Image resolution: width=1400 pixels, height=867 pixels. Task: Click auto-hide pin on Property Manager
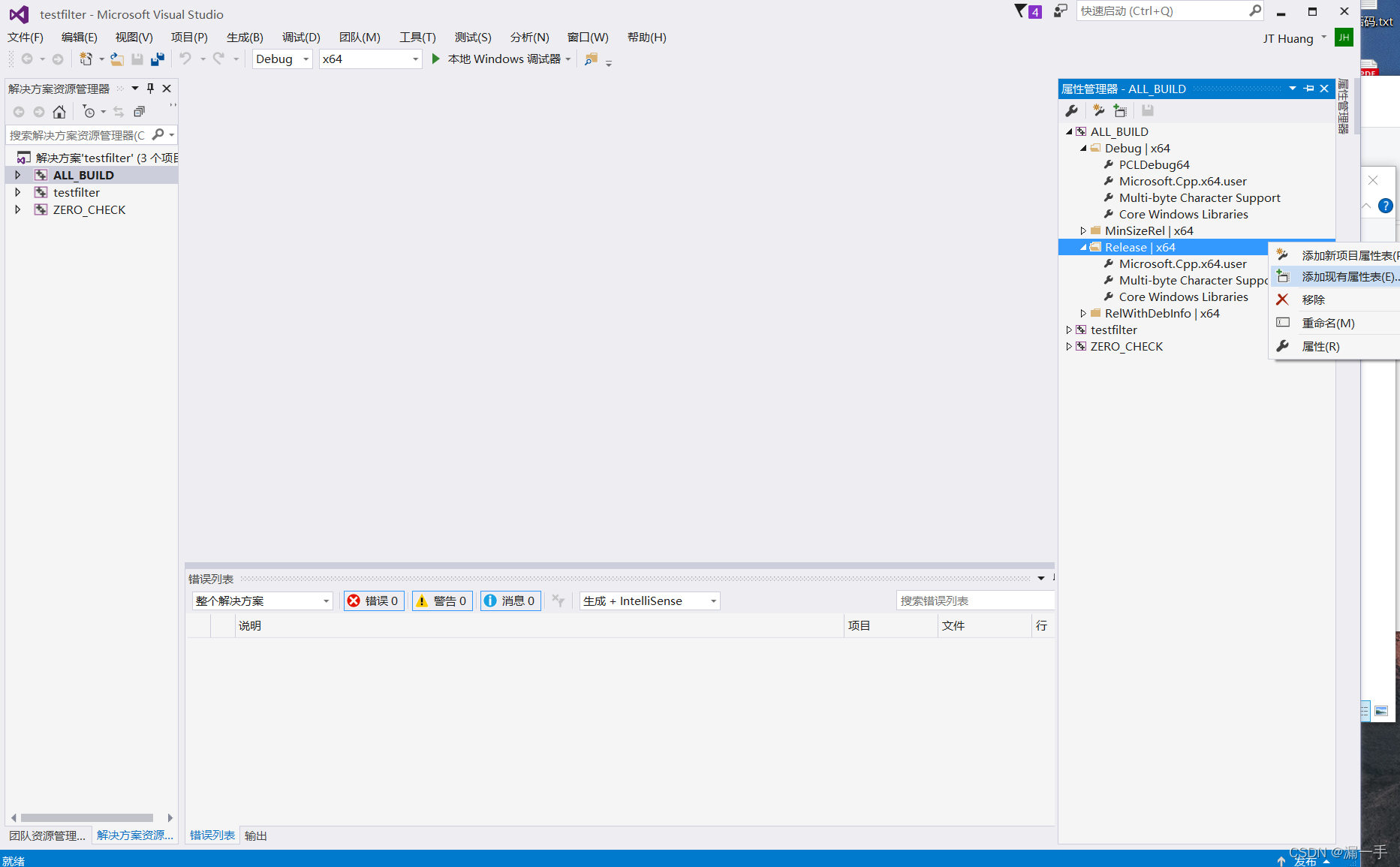(1309, 89)
